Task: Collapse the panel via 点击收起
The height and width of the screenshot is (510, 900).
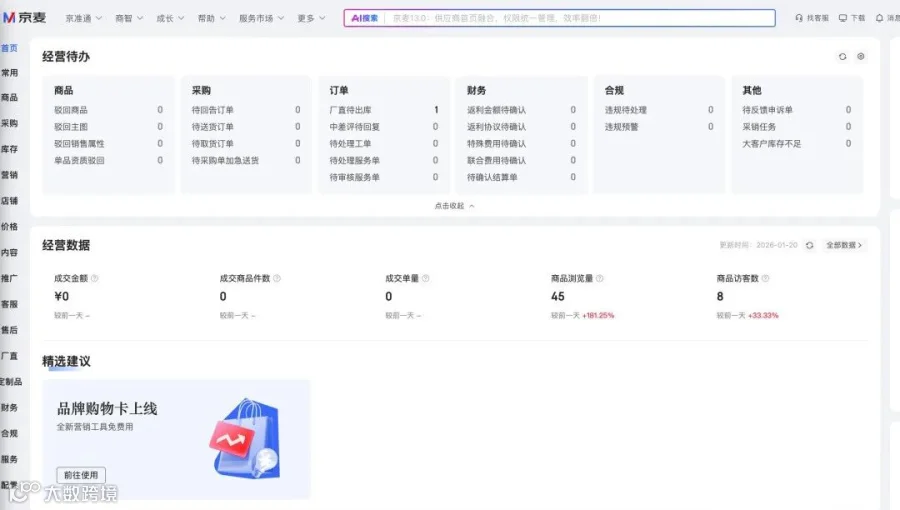Action: [454, 205]
